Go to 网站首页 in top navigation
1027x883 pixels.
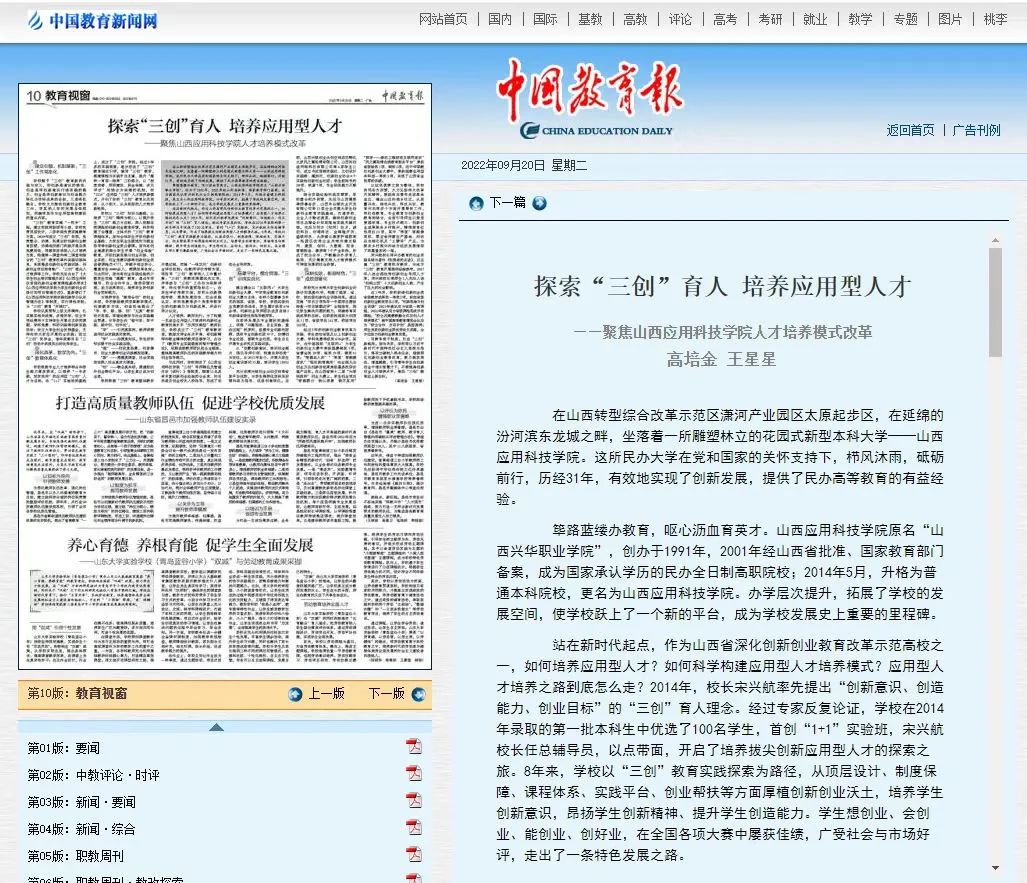coord(443,19)
